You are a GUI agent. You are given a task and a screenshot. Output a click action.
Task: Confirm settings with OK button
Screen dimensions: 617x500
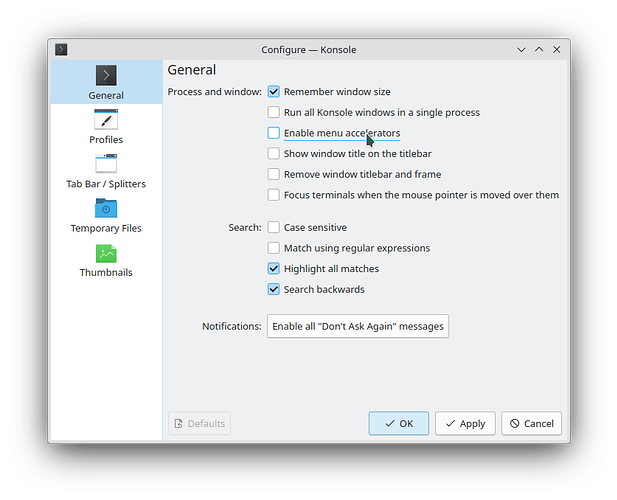[x=399, y=423]
